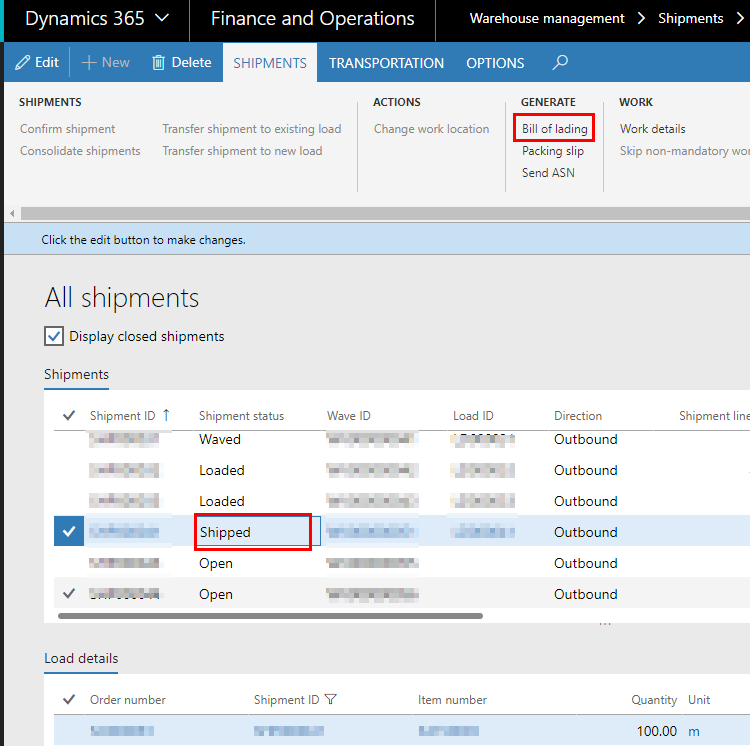Viewport: 750px width, 746px height.
Task: Click the New plus icon
Action: [89, 62]
